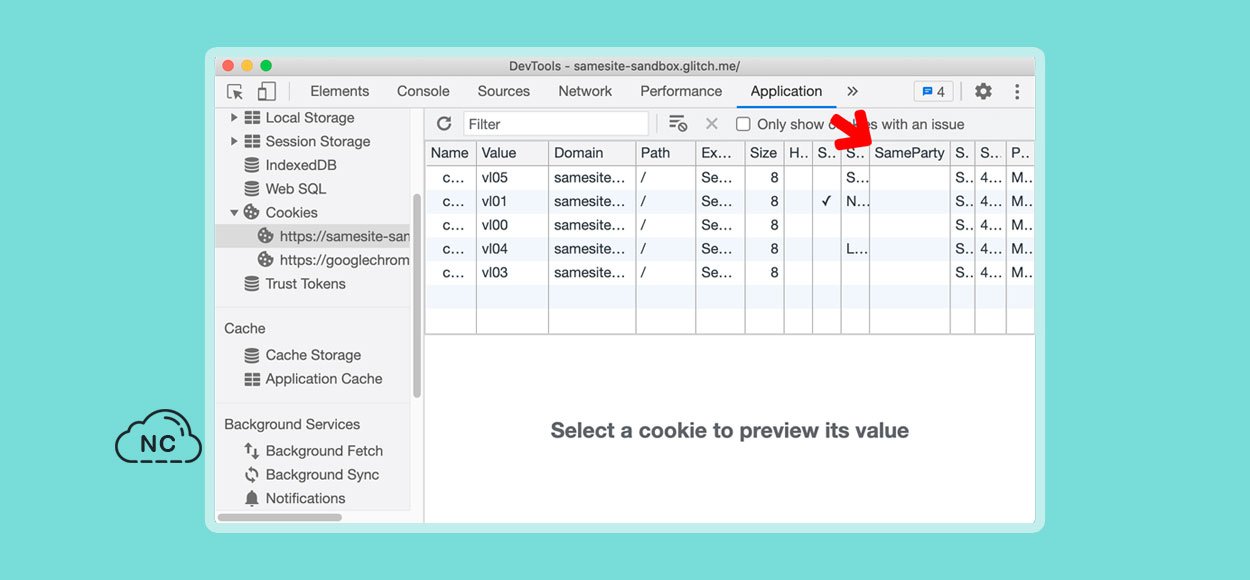The height and width of the screenshot is (580, 1250).
Task: Click the size 8 cell in vl03 row
Action: [765, 273]
